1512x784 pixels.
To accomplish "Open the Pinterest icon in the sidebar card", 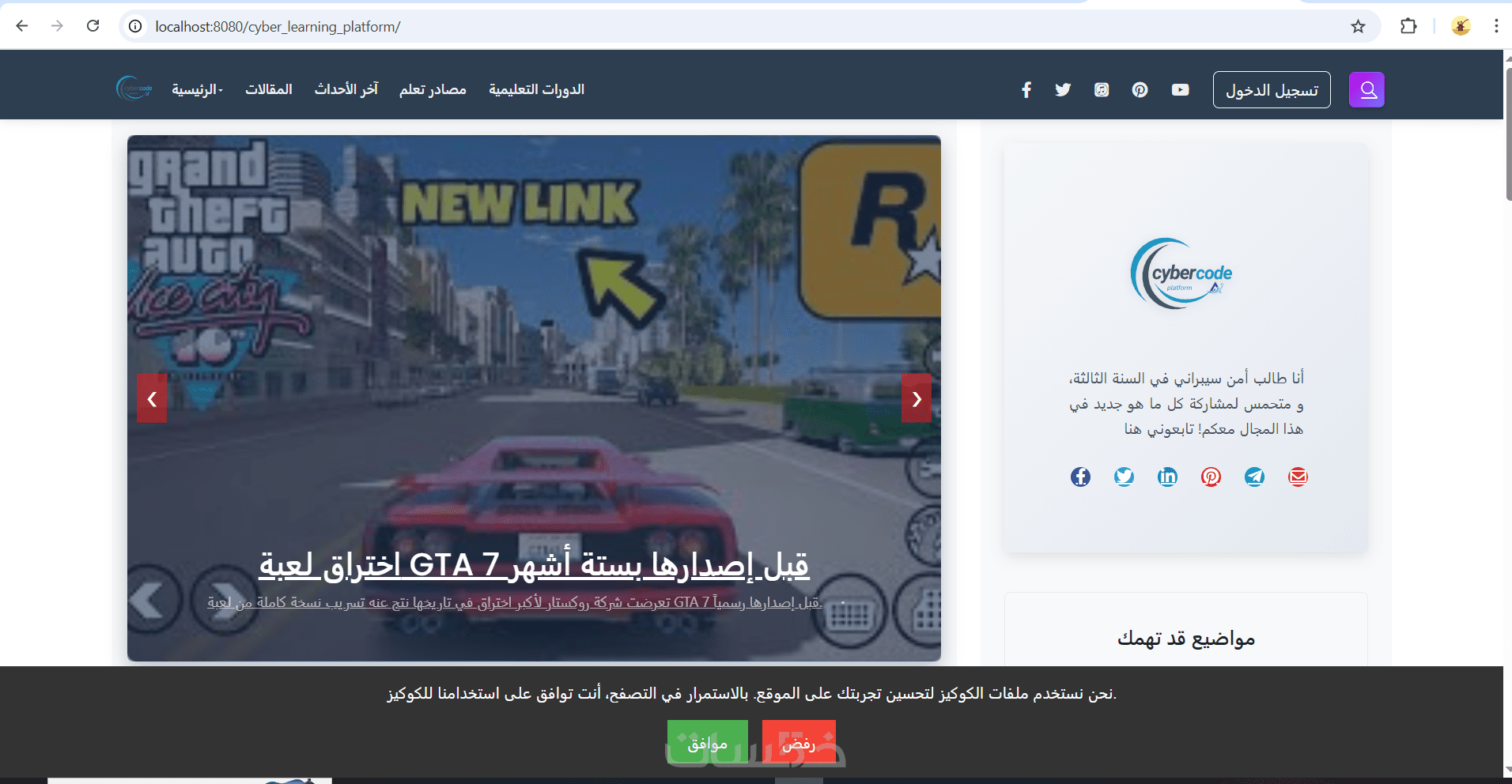I will 1211,477.
